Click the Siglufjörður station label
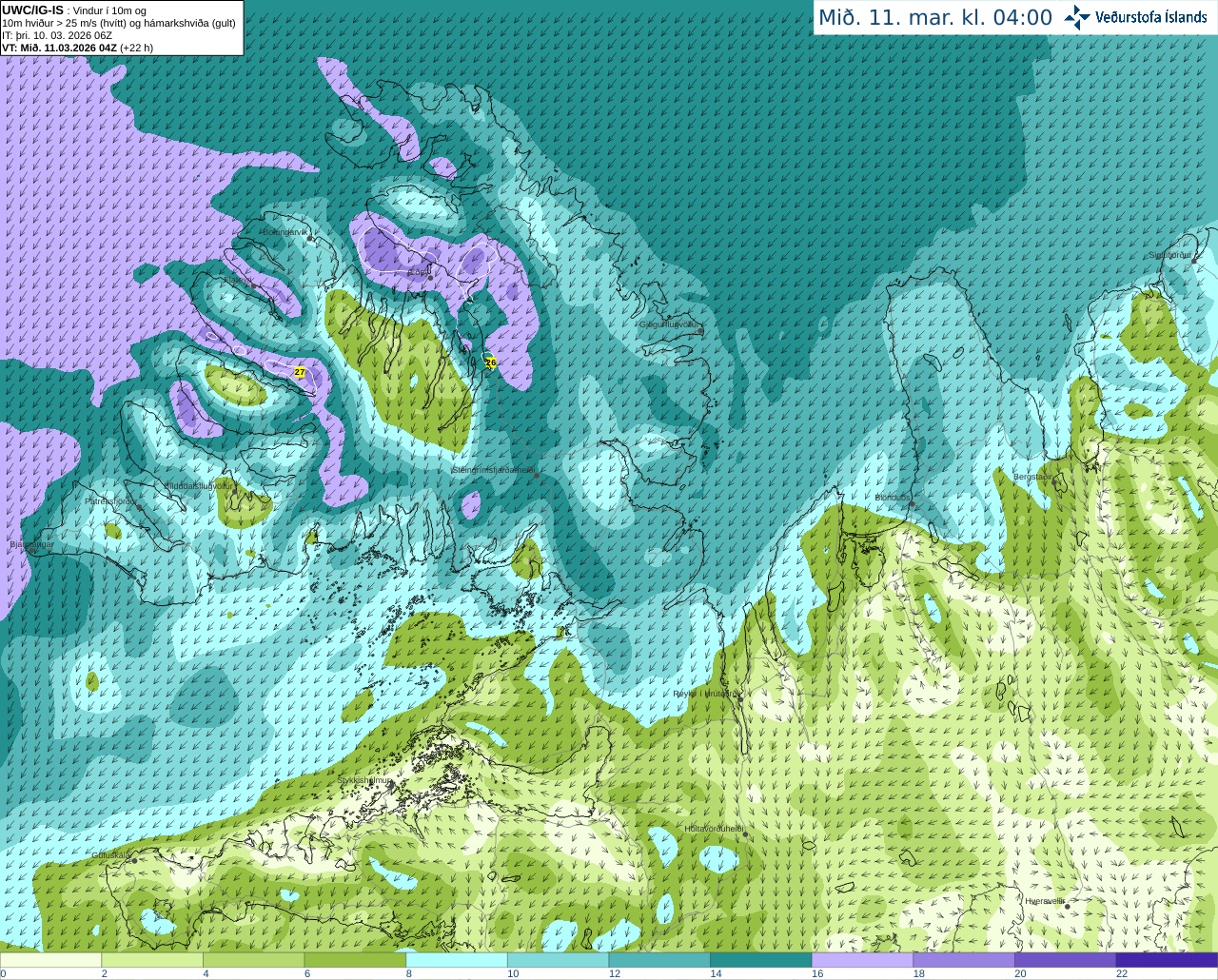 click(x=1169, y=255)
